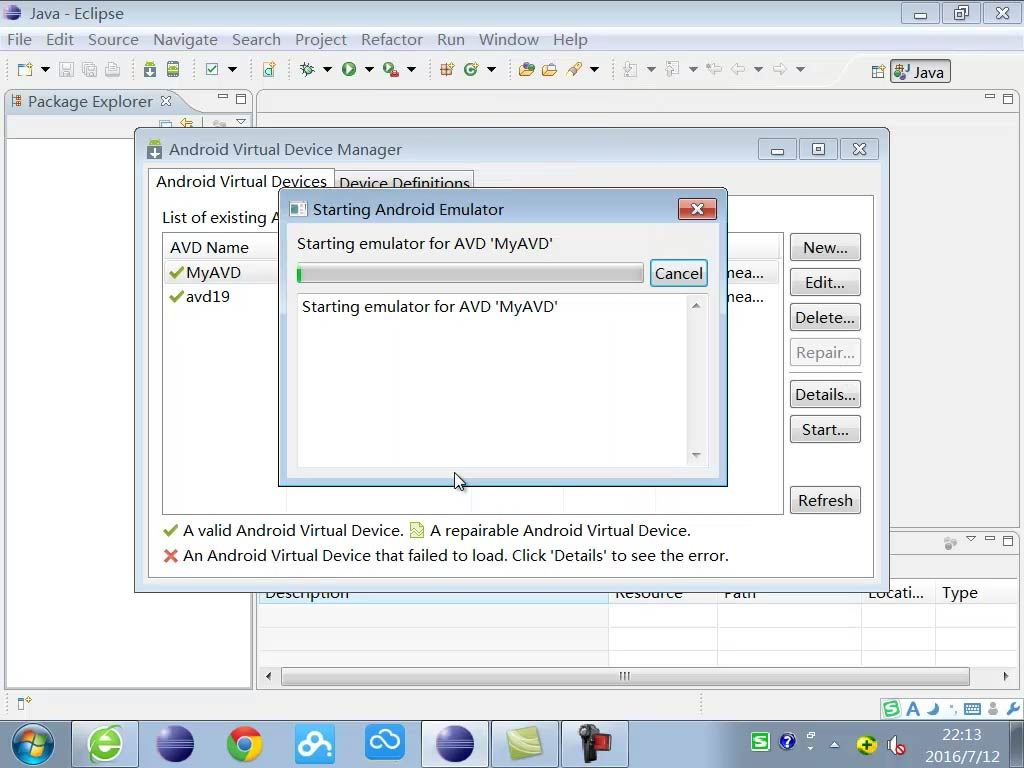Viewport: 1024px width, 768px height.
Task: Open the Package Explorer view menu triangle
Action: pyautogui.click(x=241, y=122)
